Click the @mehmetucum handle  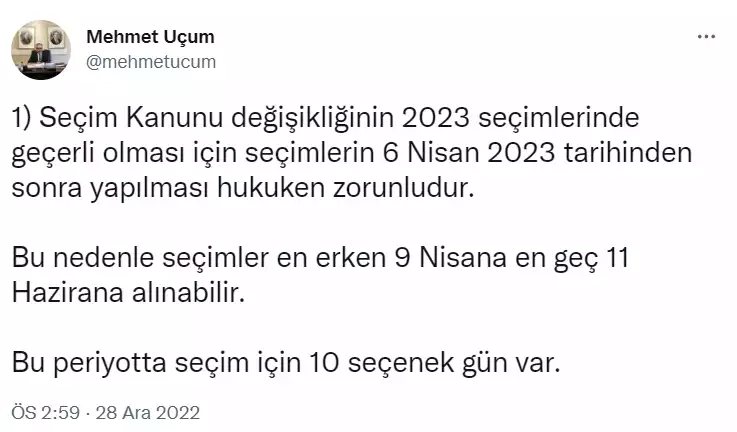coord(151,62)
